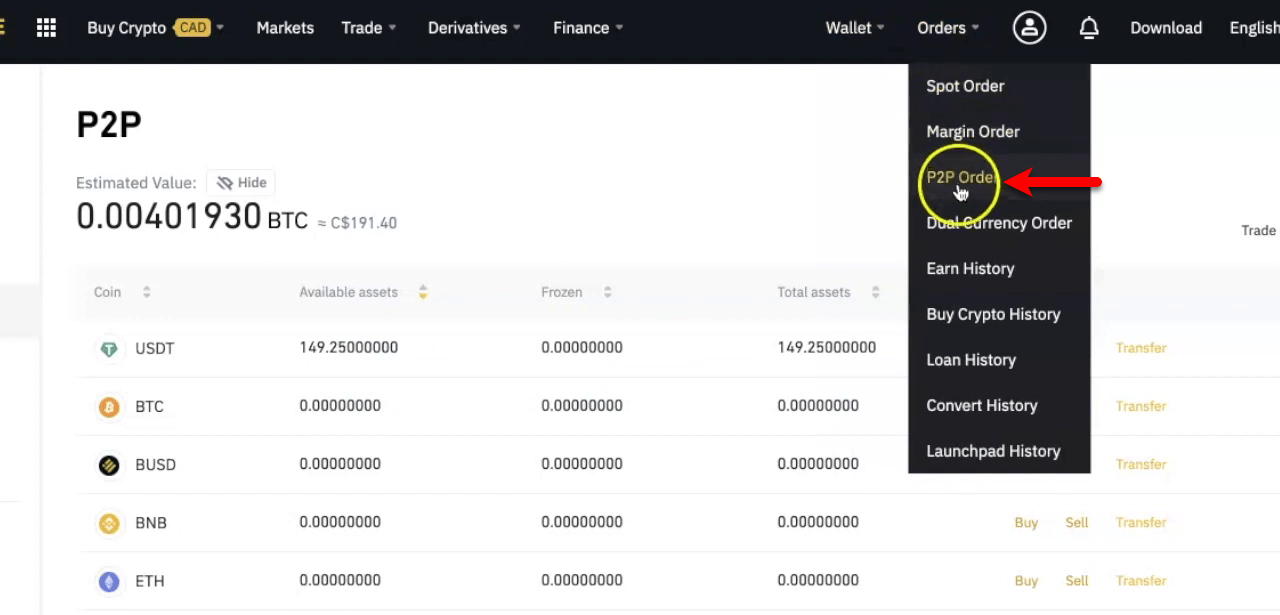
Task: Click Buy in the BNB row
Action: [x=1026, y=522]
